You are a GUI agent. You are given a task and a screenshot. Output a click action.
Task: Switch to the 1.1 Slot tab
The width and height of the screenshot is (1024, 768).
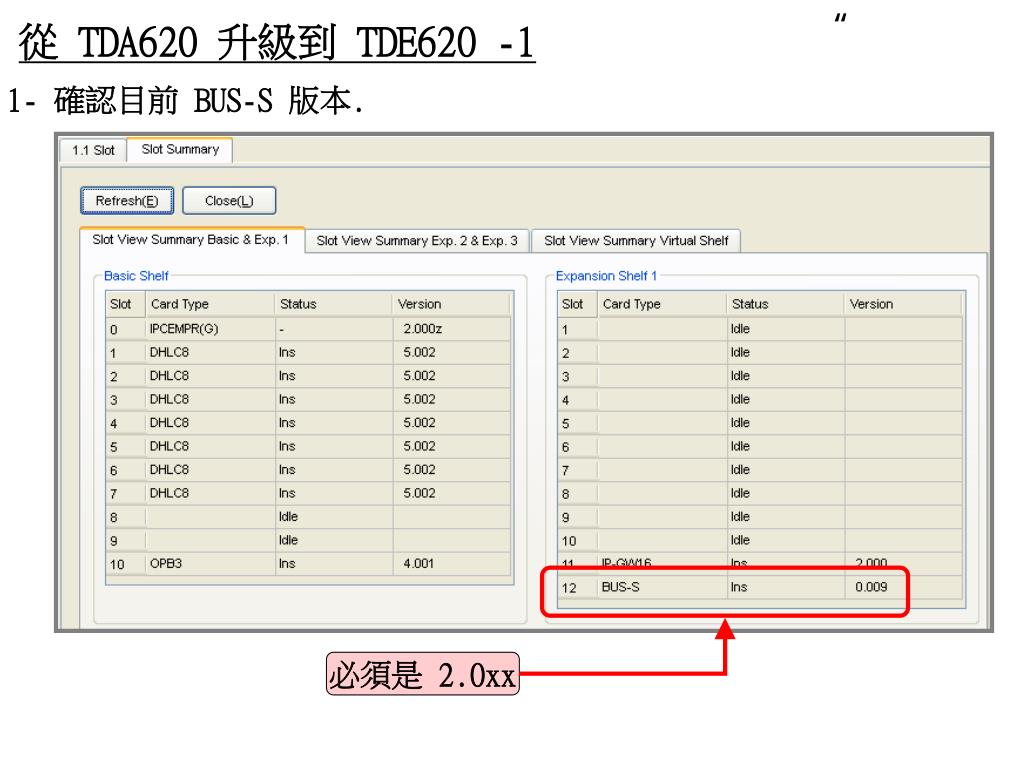pyautogui.click(x=94, y=150)
